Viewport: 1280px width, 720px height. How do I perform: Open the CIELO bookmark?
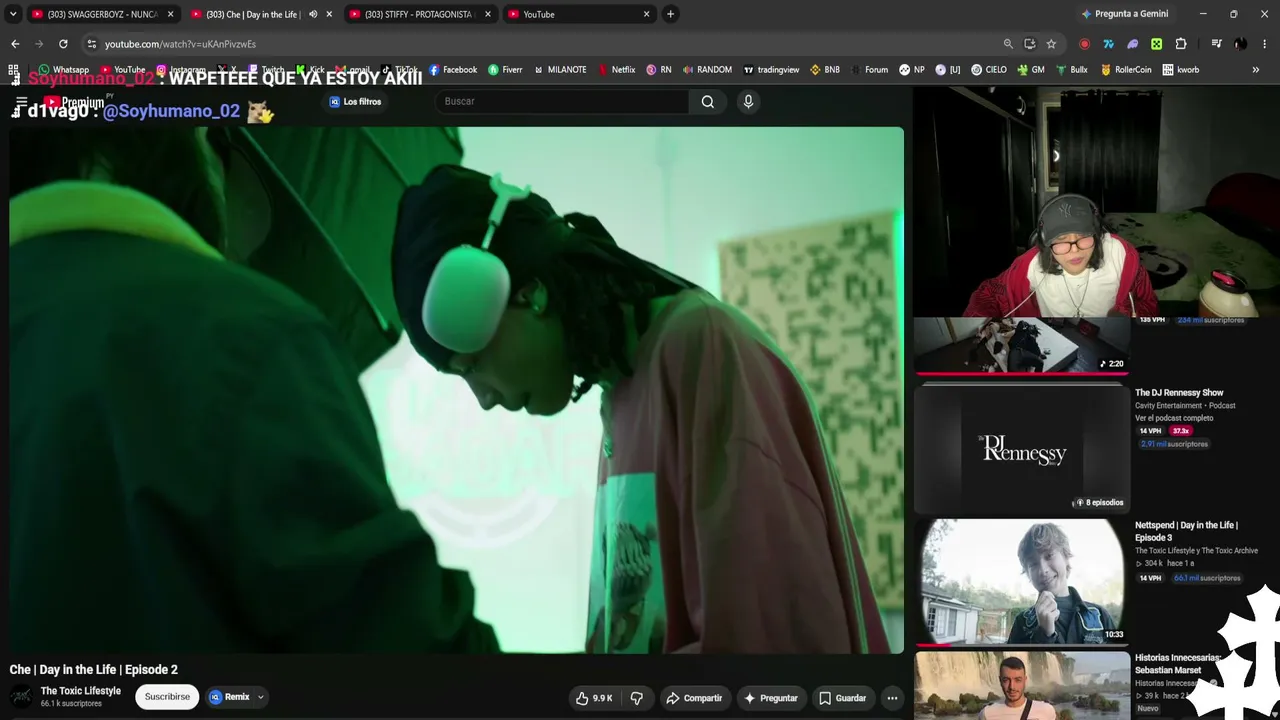point(989,70)
